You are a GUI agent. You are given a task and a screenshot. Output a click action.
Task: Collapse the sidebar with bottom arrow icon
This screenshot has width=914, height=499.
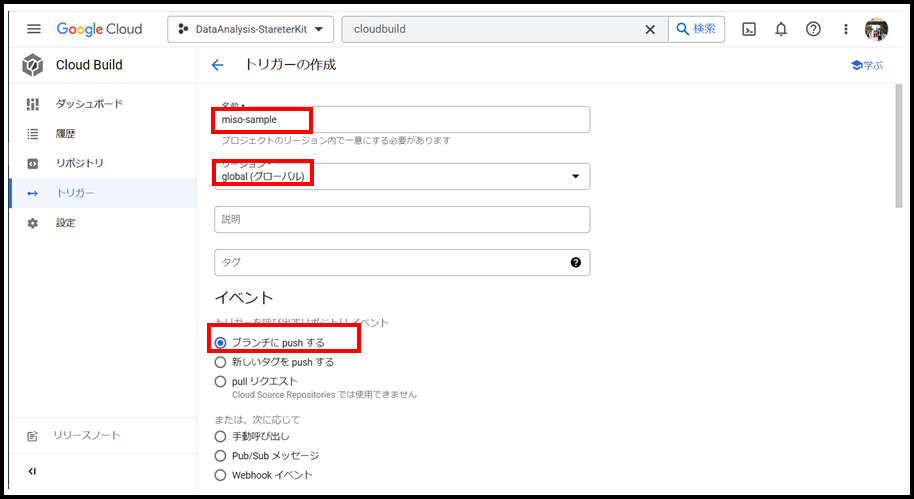pos(32,471)
